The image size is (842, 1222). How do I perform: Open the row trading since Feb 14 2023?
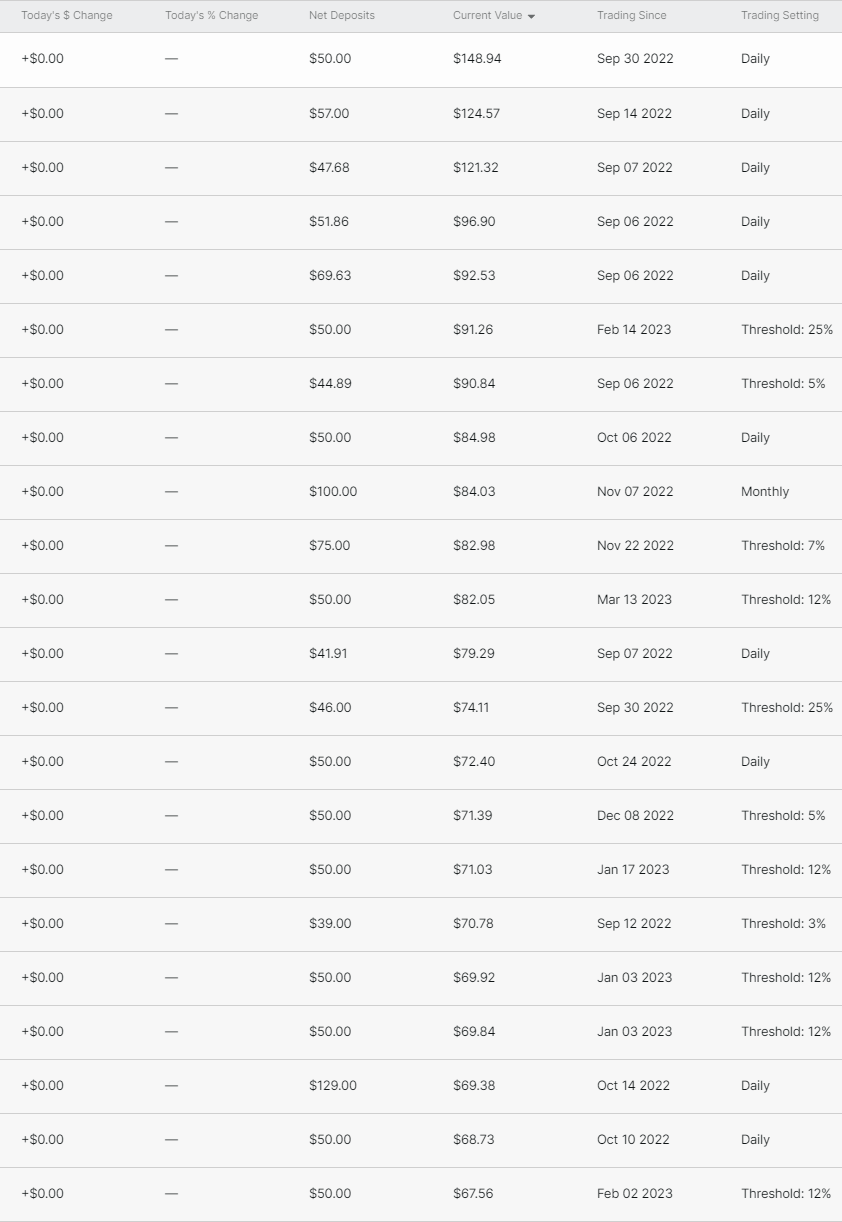click(x=421, y=330)
